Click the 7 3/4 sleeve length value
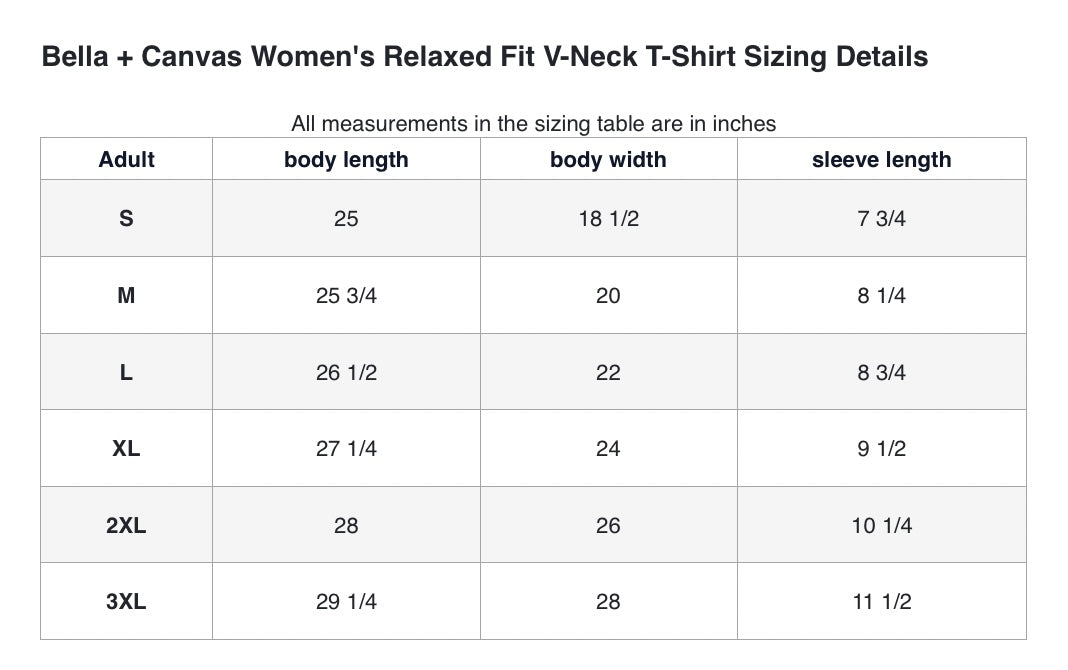Image resolution: width=1068 pixels, height=670 pixels. 881,219
